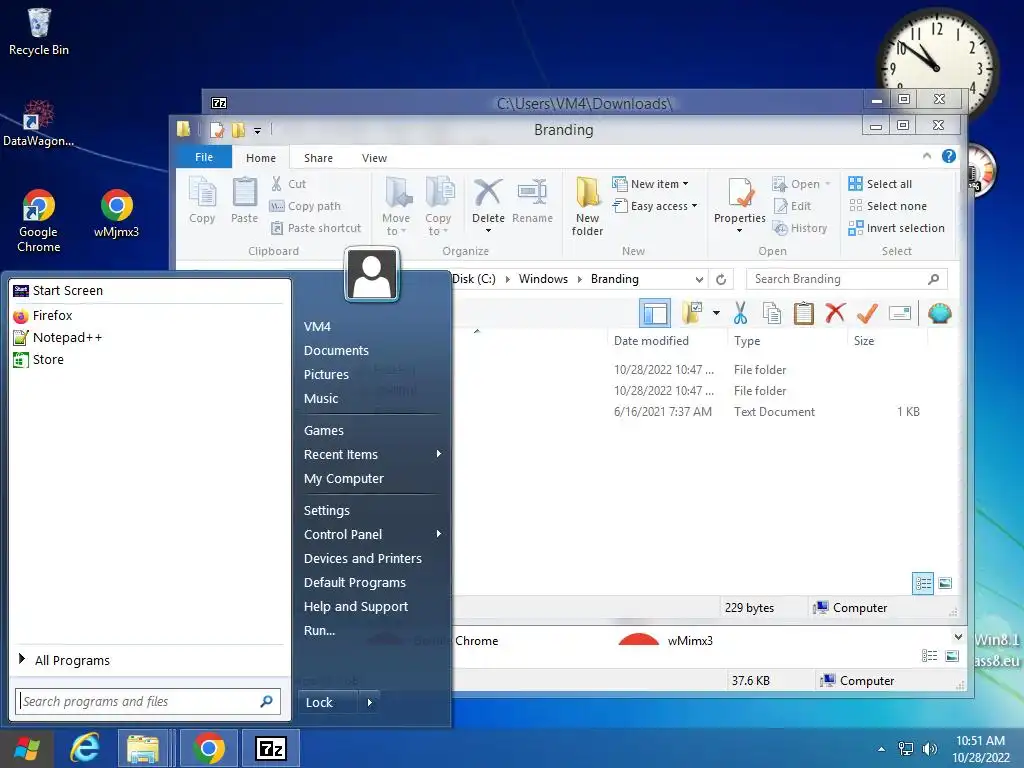This screenshot has height=768, width=1024.
Task: Click the volume speaker tray icon
Action: [929, 749]
